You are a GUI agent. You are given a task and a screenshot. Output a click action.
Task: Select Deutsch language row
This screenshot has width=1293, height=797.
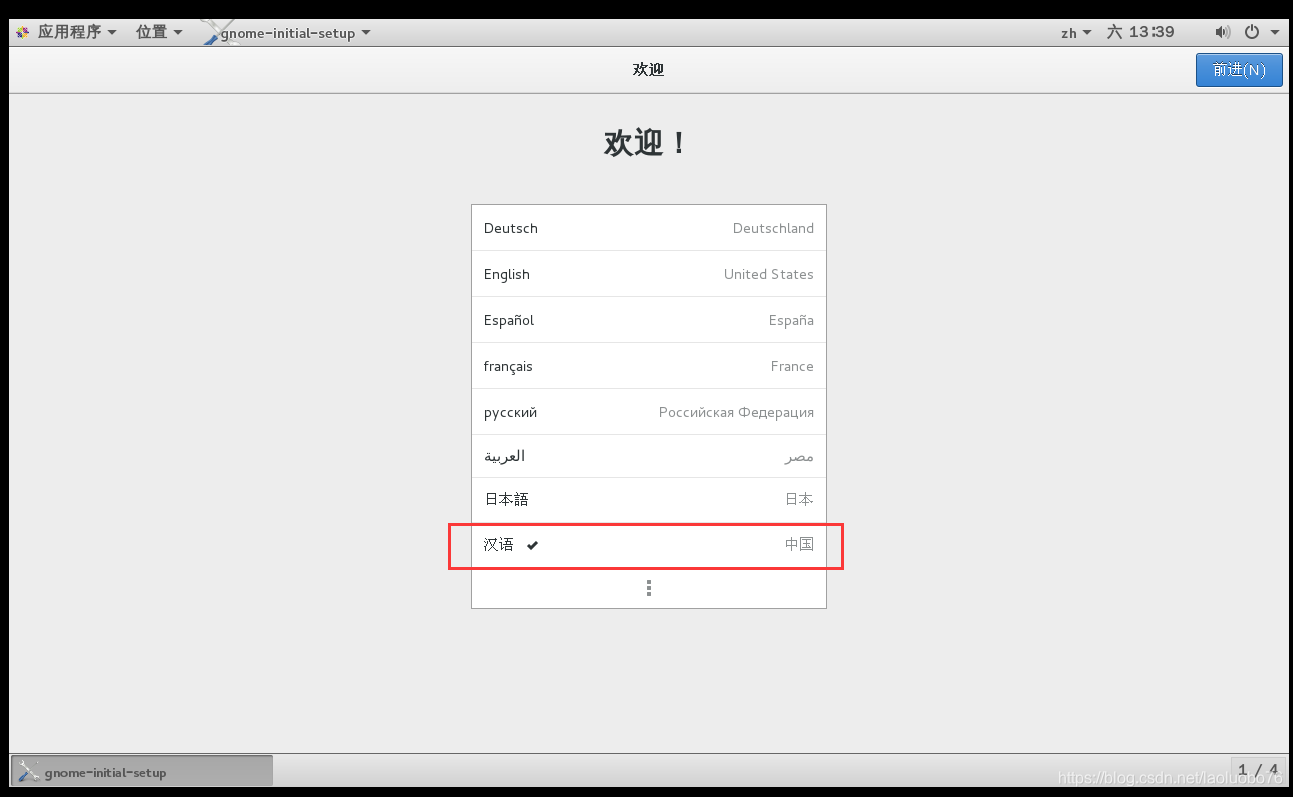[649, 228]
